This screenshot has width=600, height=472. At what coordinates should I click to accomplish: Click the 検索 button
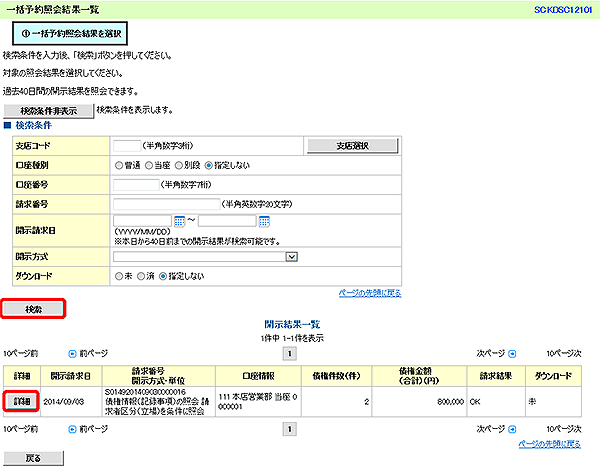pos(34,309)
